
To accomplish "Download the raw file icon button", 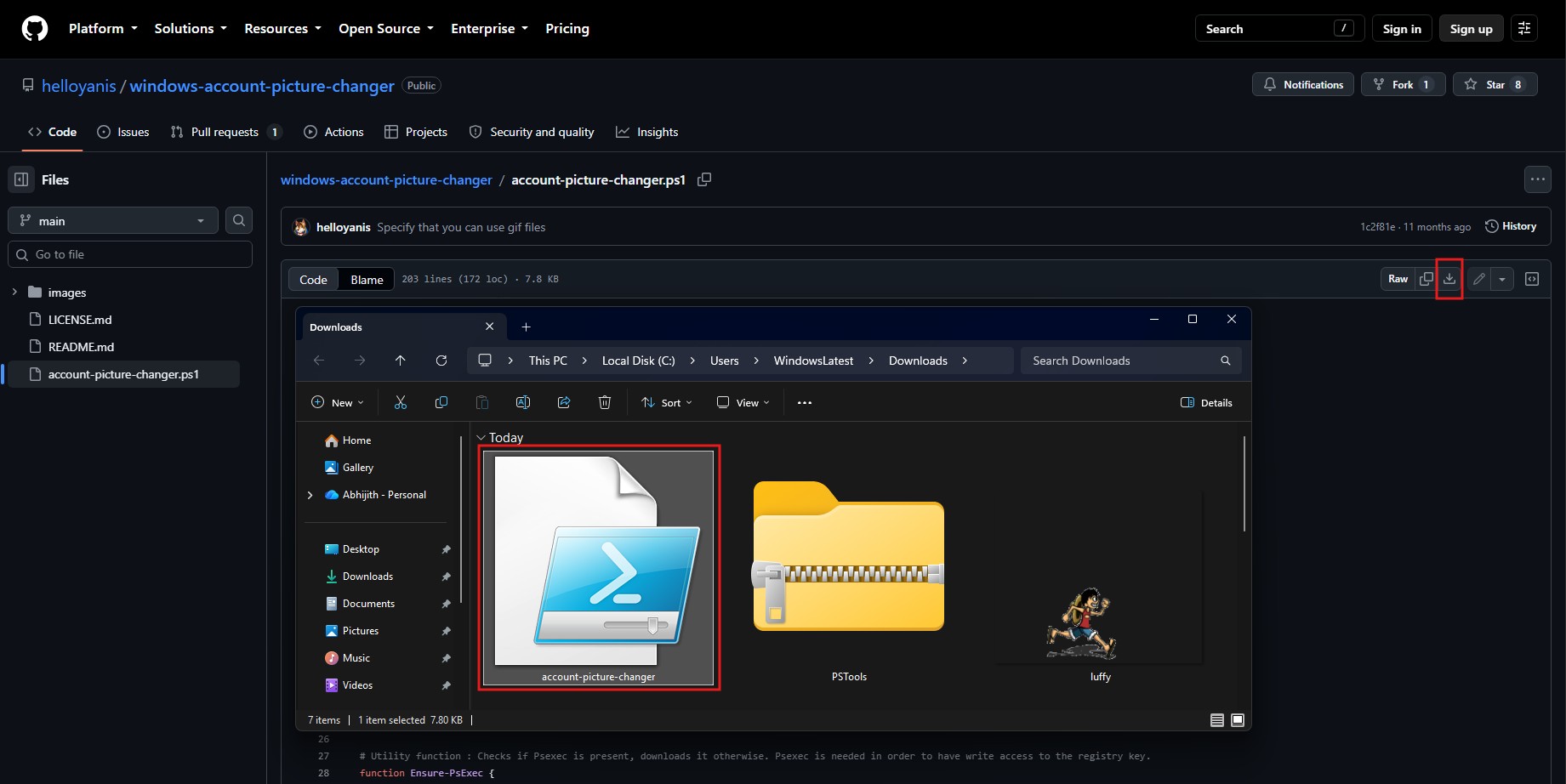I will [1449, 279].
